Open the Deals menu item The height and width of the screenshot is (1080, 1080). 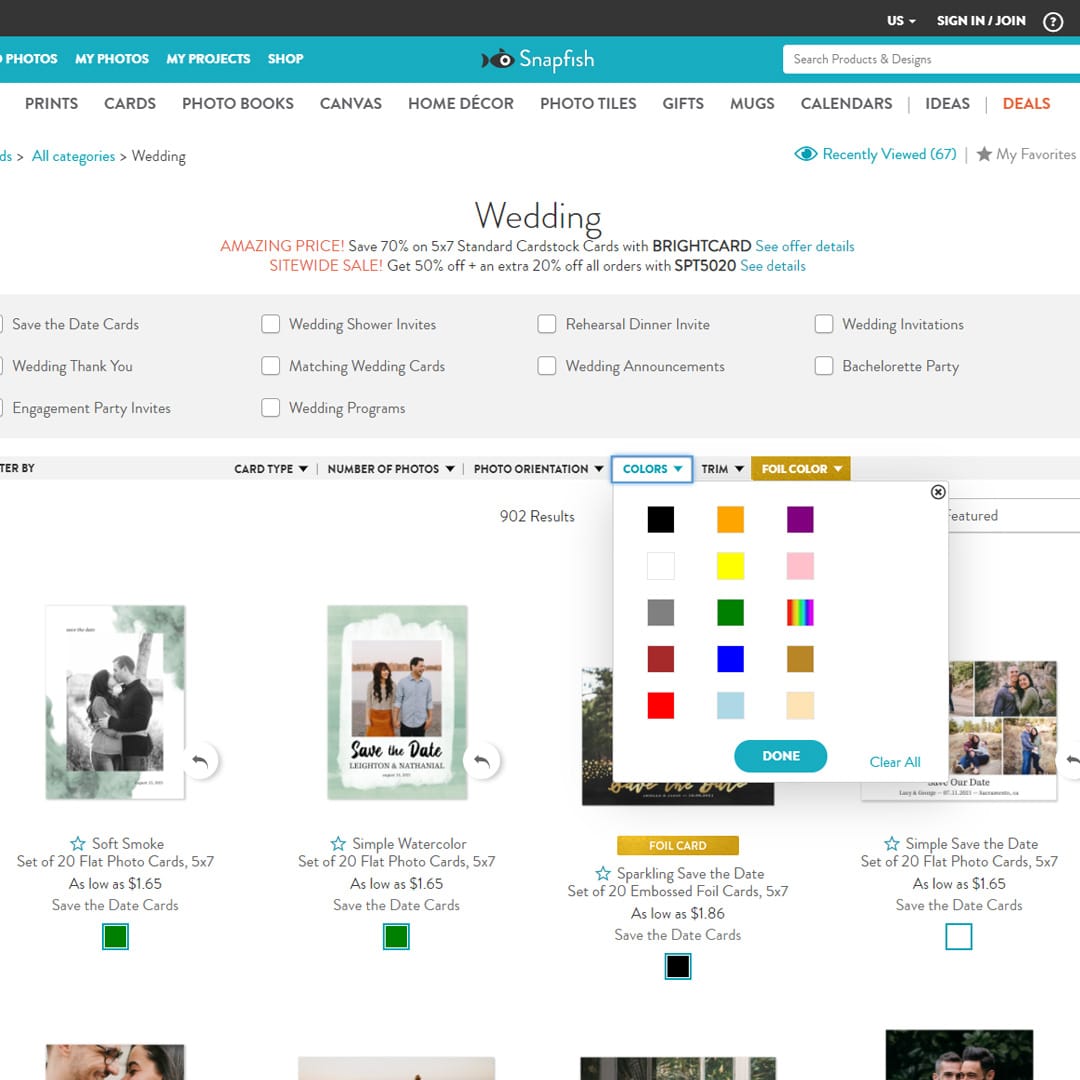click(1026, 103)
